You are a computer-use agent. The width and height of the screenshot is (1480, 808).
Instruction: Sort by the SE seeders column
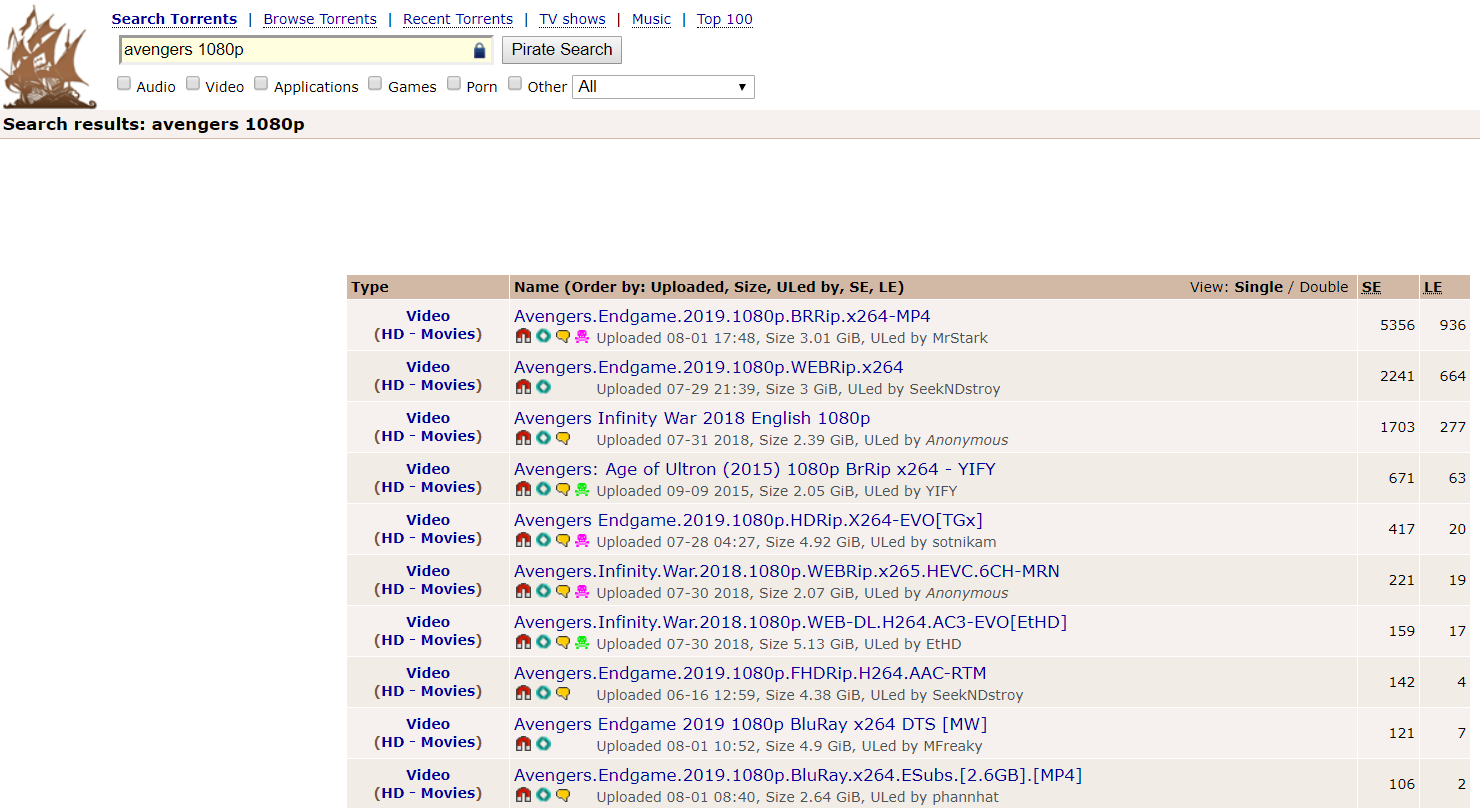pos(1371,287)
